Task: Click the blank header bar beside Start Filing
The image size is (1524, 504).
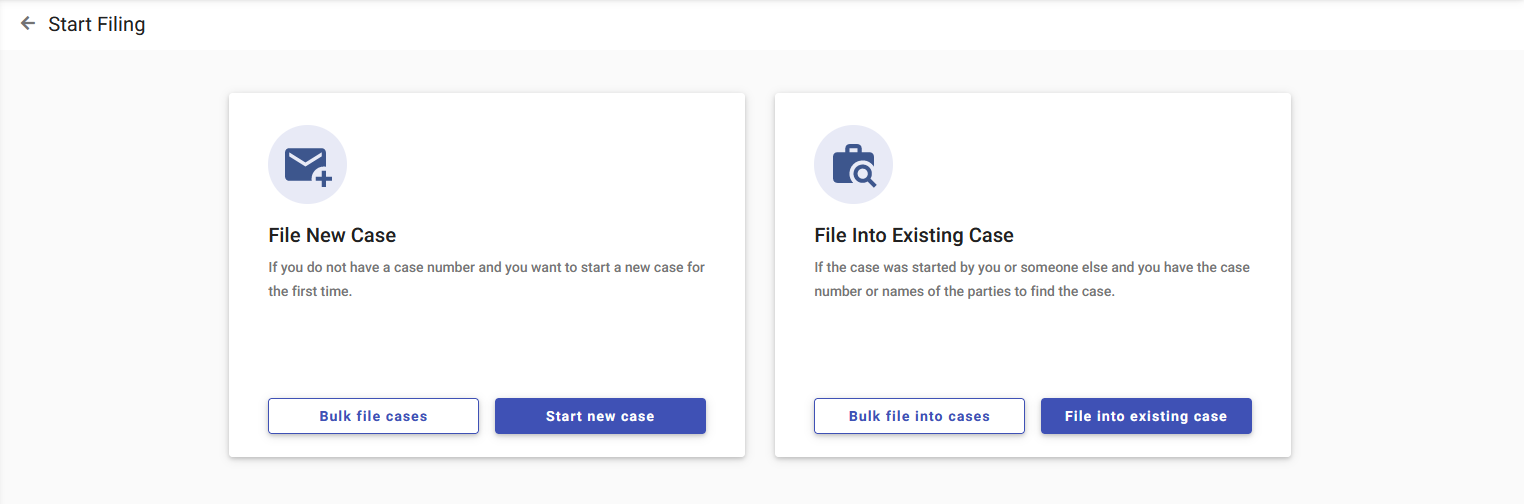Action: (x=800, y=24)
